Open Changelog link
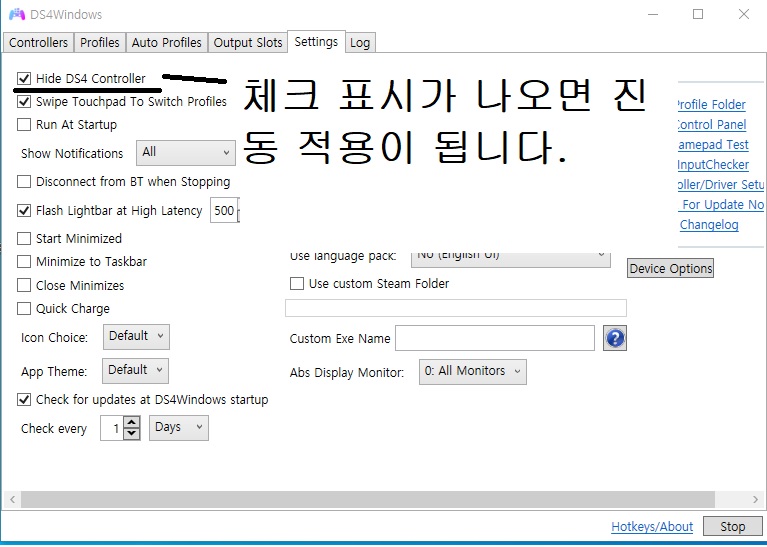 coord(709,225)
